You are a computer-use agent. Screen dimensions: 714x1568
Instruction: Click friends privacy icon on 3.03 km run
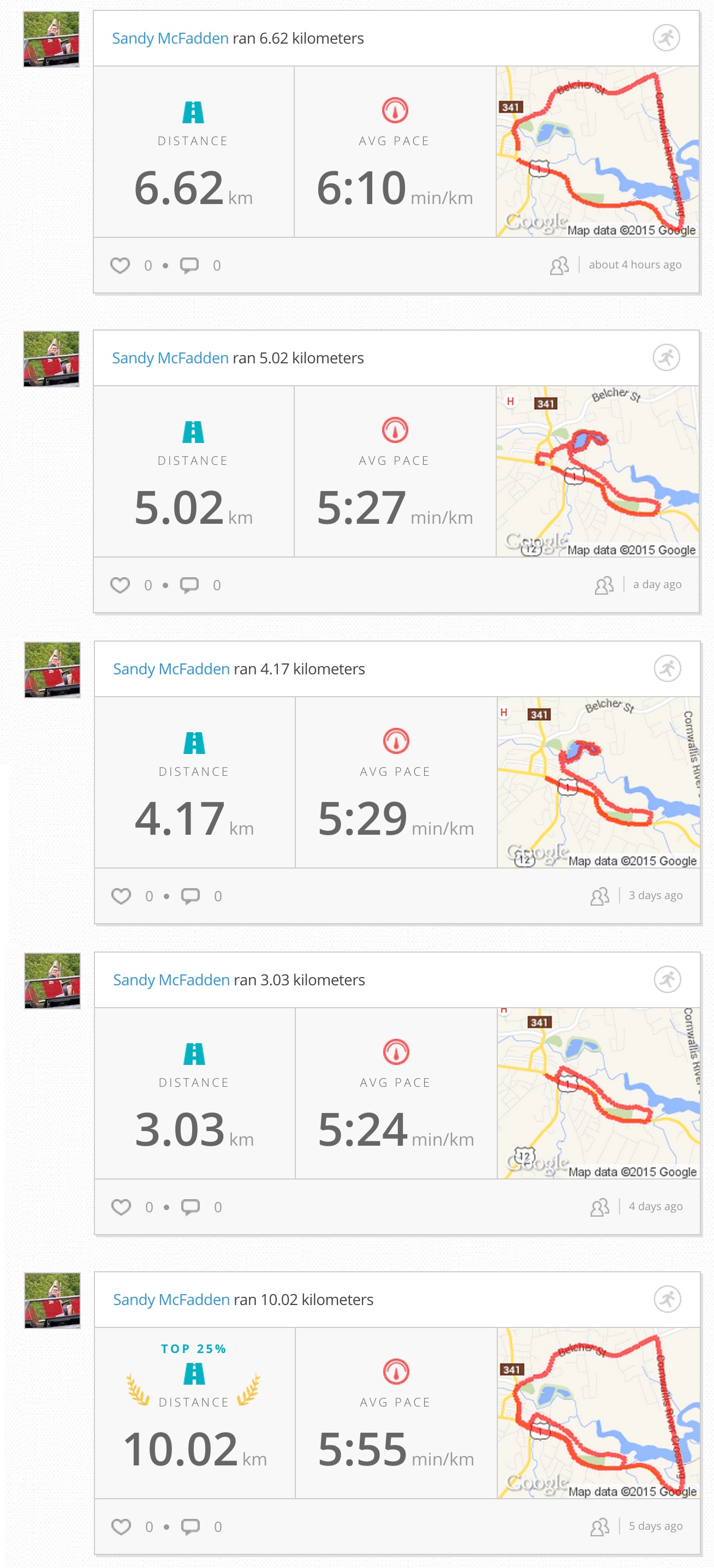pos(599,1207)
